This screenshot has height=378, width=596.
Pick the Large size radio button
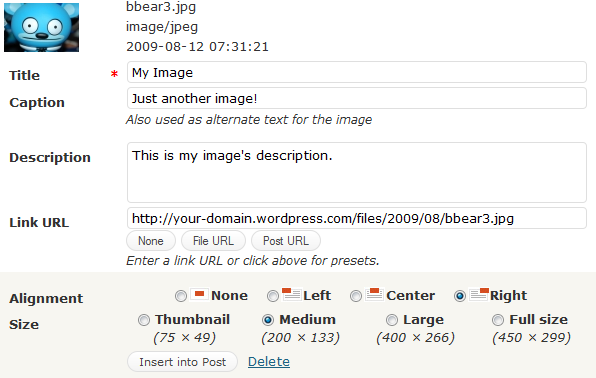(x=392, y=320)
